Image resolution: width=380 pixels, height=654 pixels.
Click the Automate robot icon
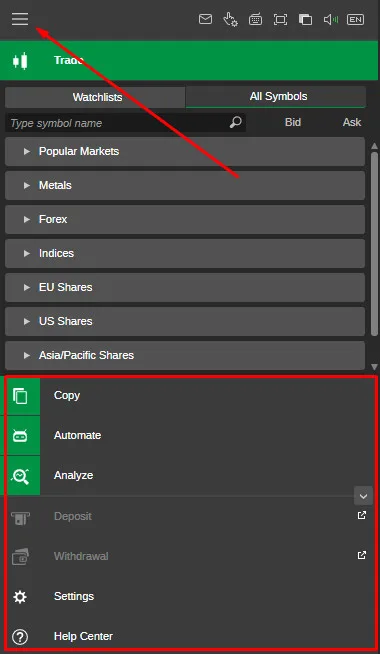coord(20,436)
